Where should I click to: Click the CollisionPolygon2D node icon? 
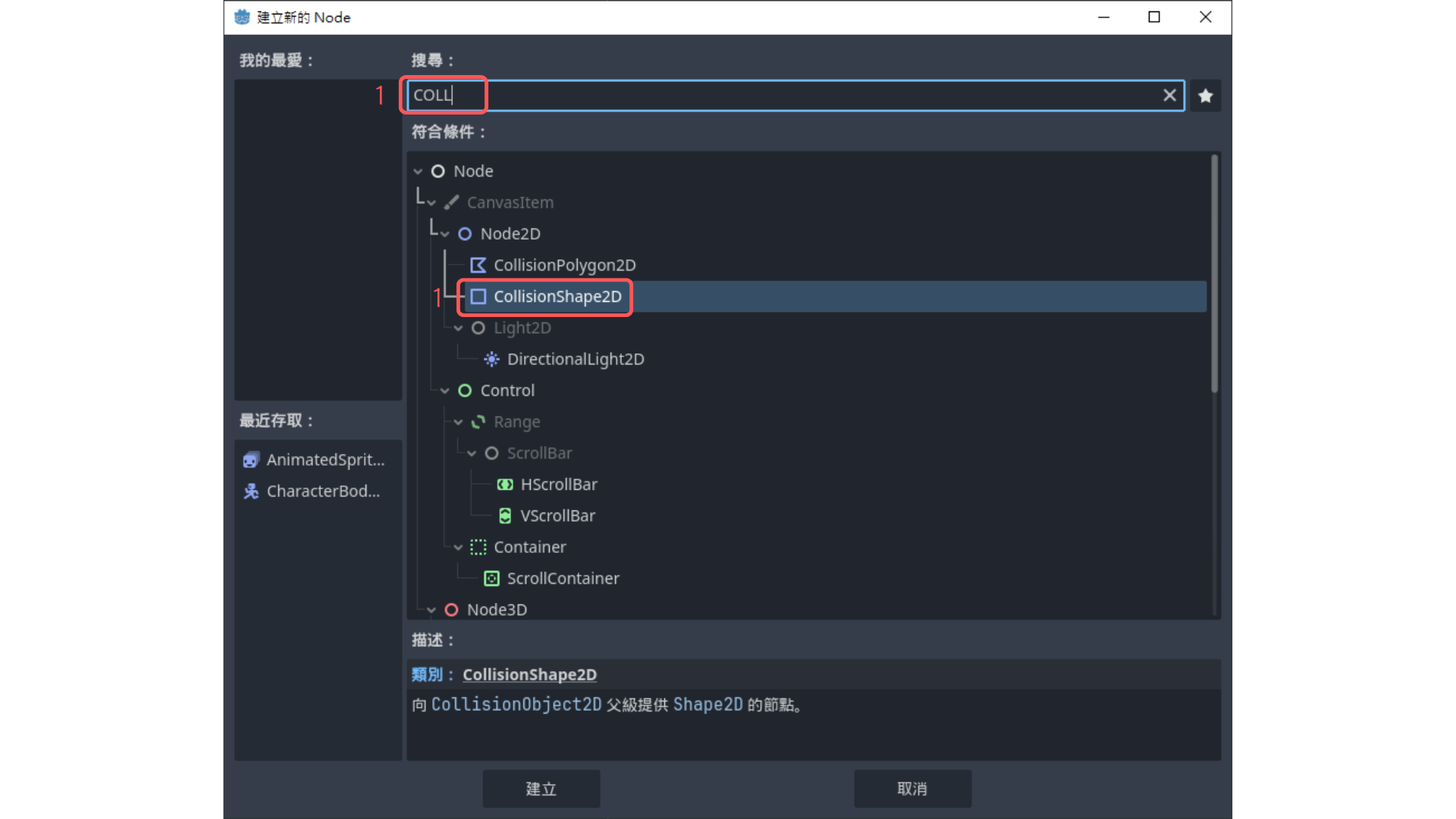[x=478, y=265]
